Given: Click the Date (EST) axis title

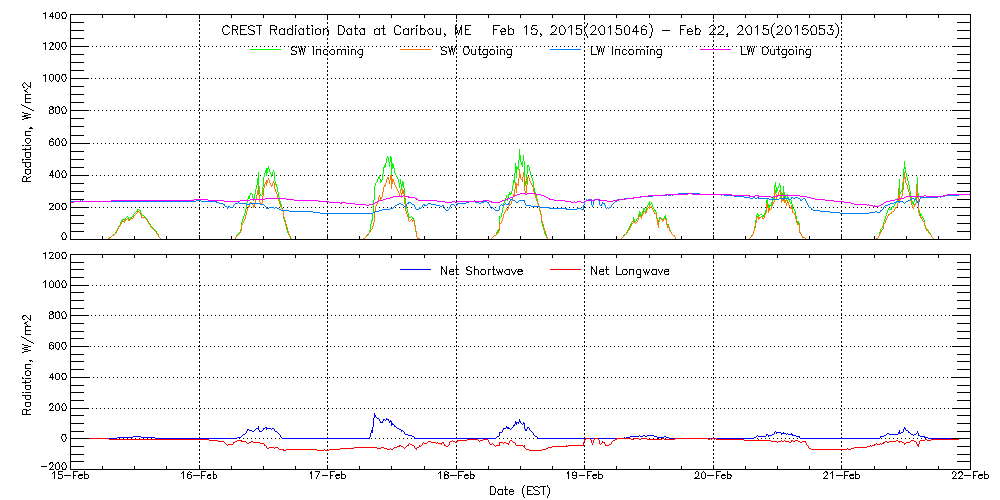Looking at the screenshot, I should point(520,491).
